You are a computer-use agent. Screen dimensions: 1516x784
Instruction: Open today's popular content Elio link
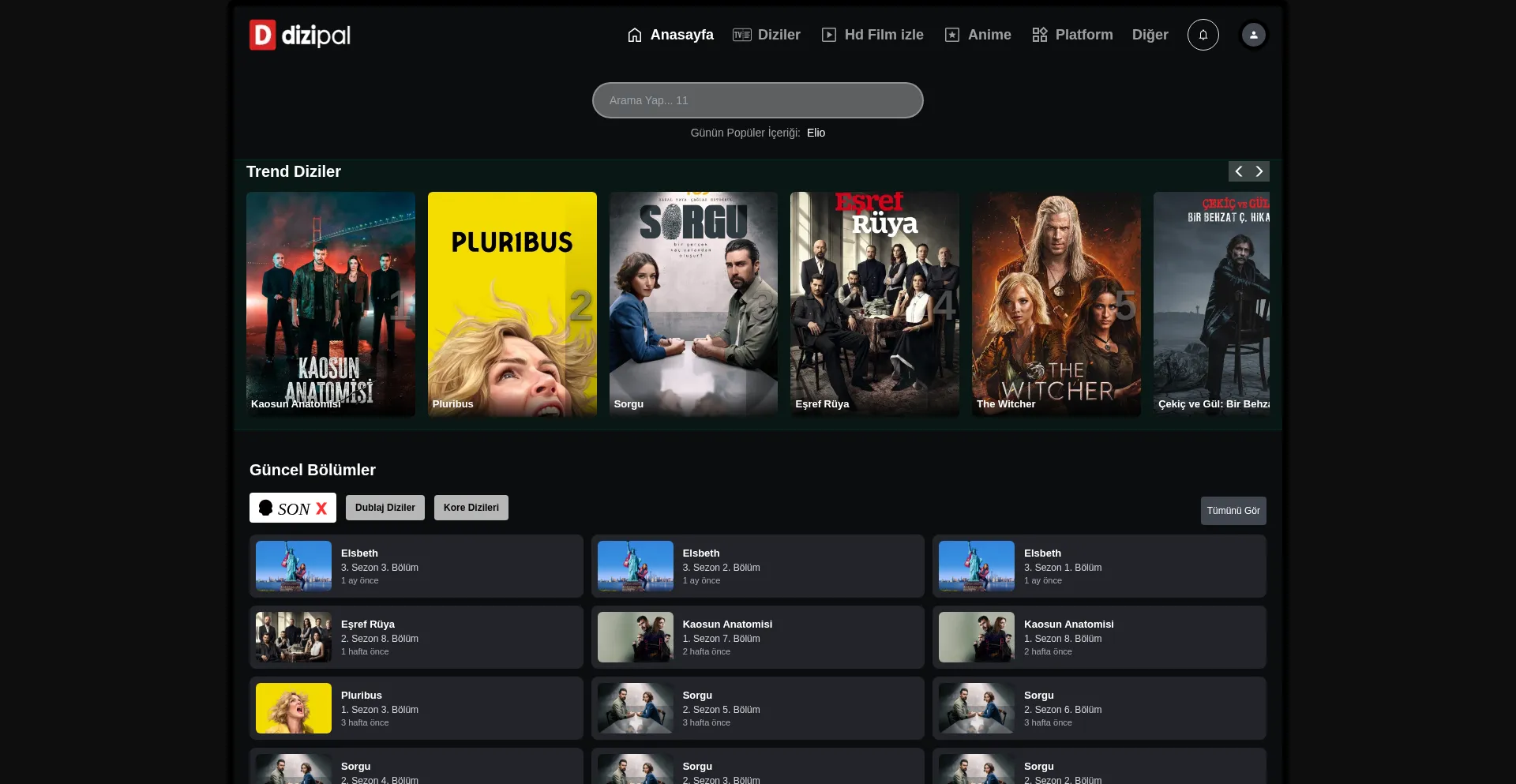point(816,133)
